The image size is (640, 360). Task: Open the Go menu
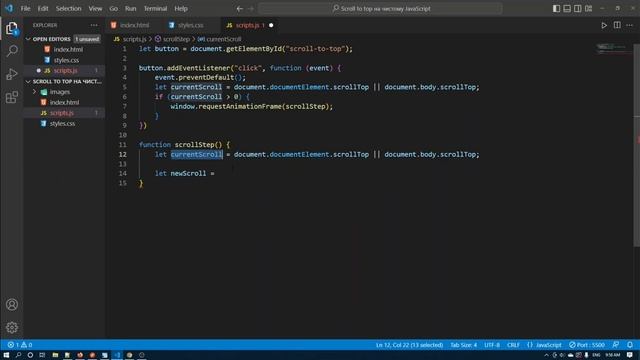pos(113,9)
